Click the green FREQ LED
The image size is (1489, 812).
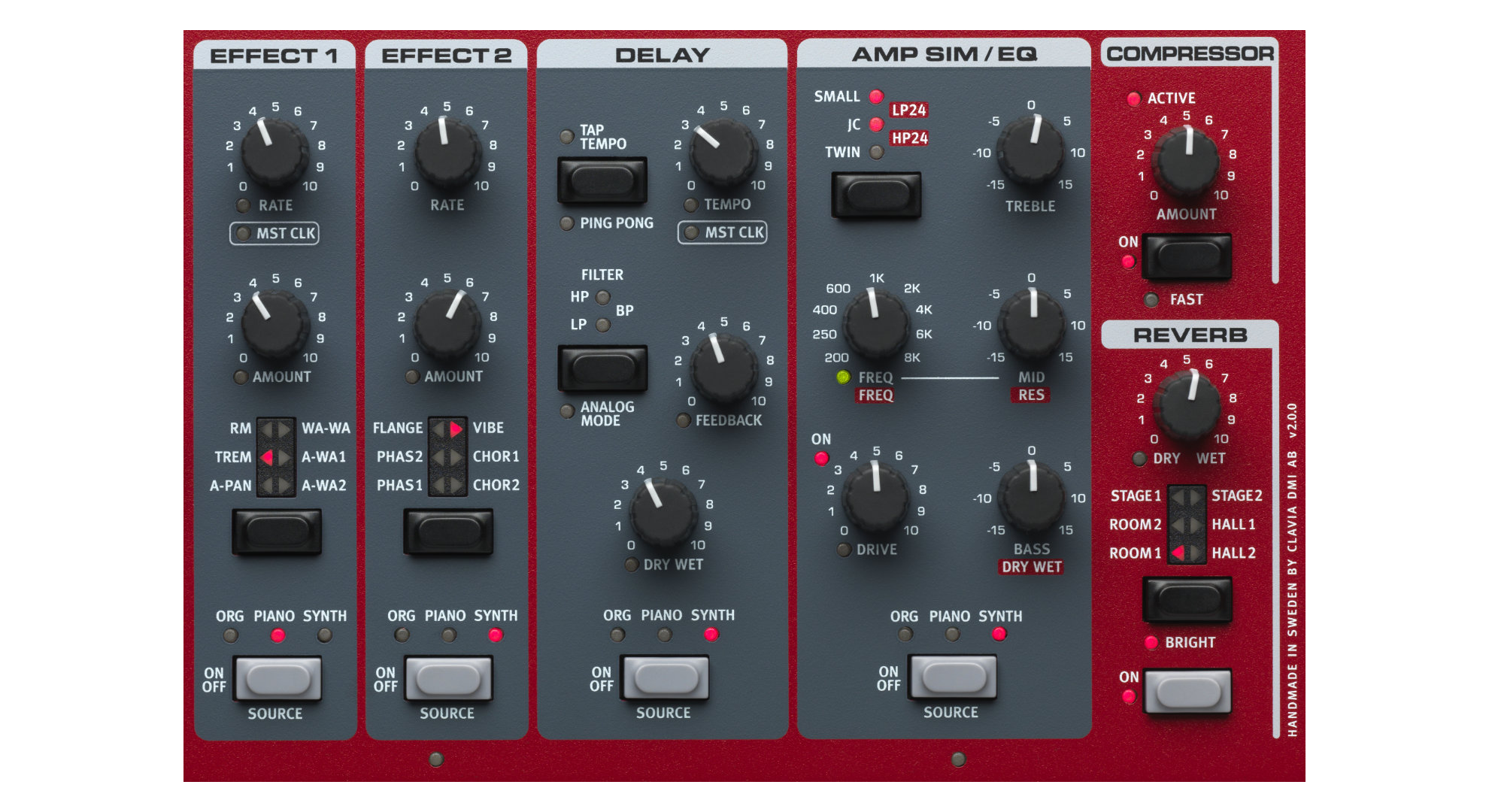pyautogui.click(x=843, y=377)
